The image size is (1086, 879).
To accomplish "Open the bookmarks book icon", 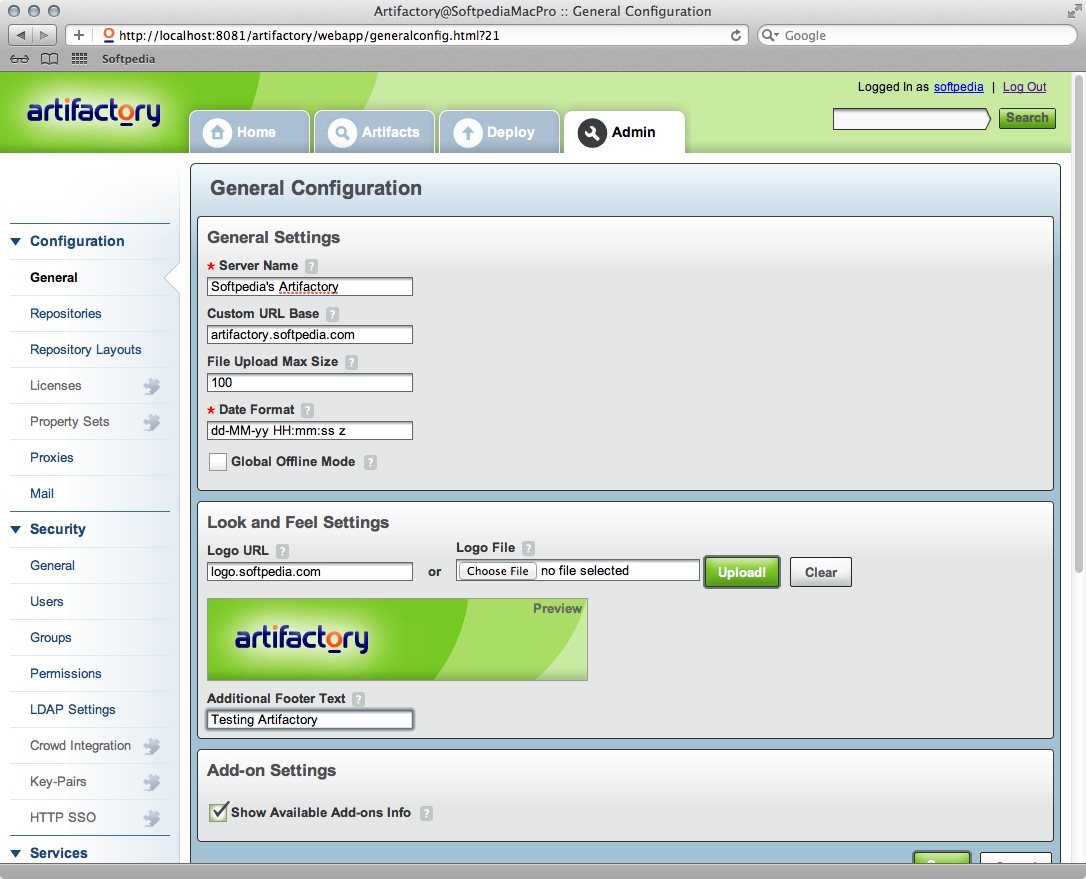I will (x=49, y=59).
